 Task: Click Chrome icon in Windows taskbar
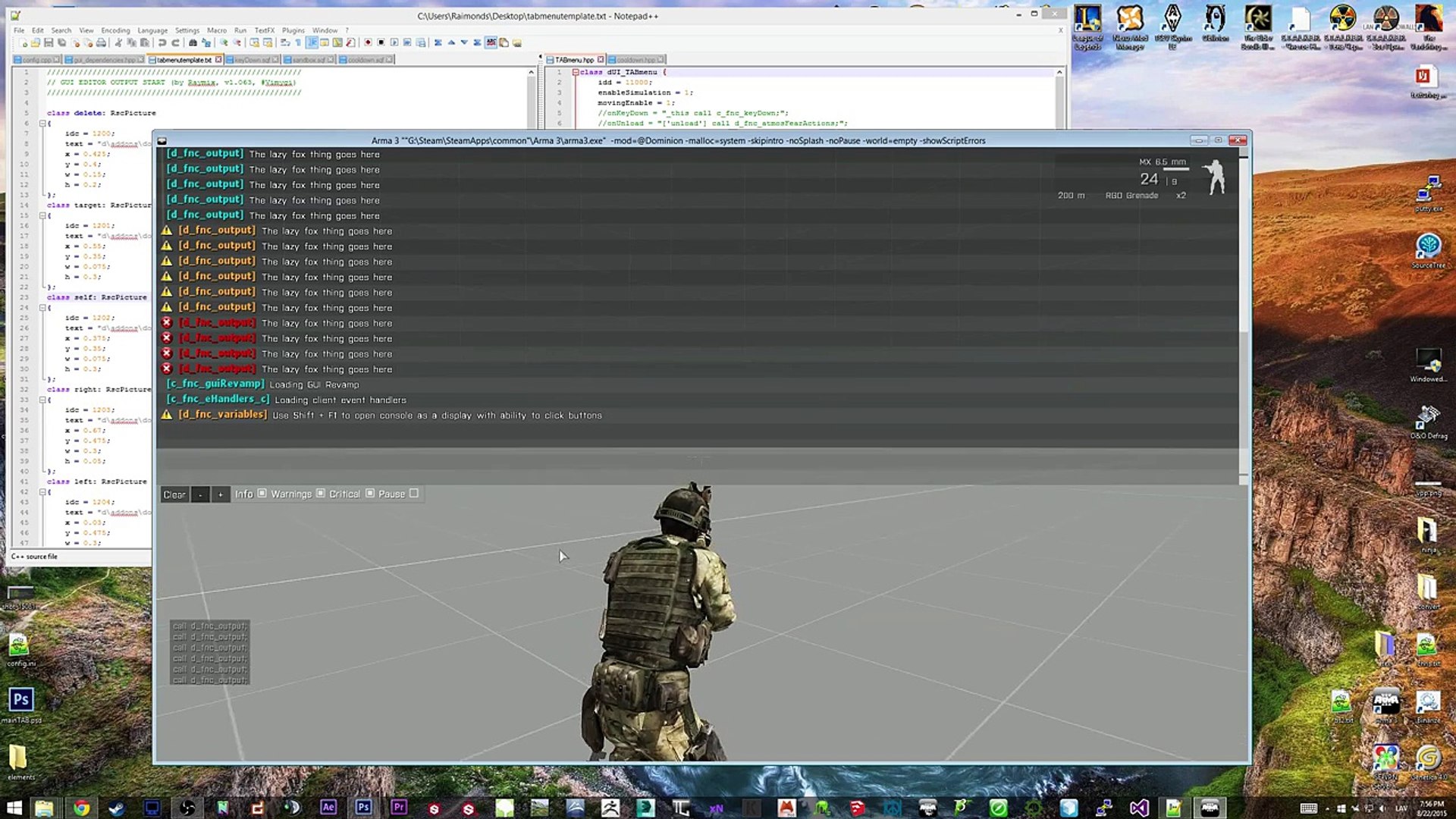pos(81,808)
